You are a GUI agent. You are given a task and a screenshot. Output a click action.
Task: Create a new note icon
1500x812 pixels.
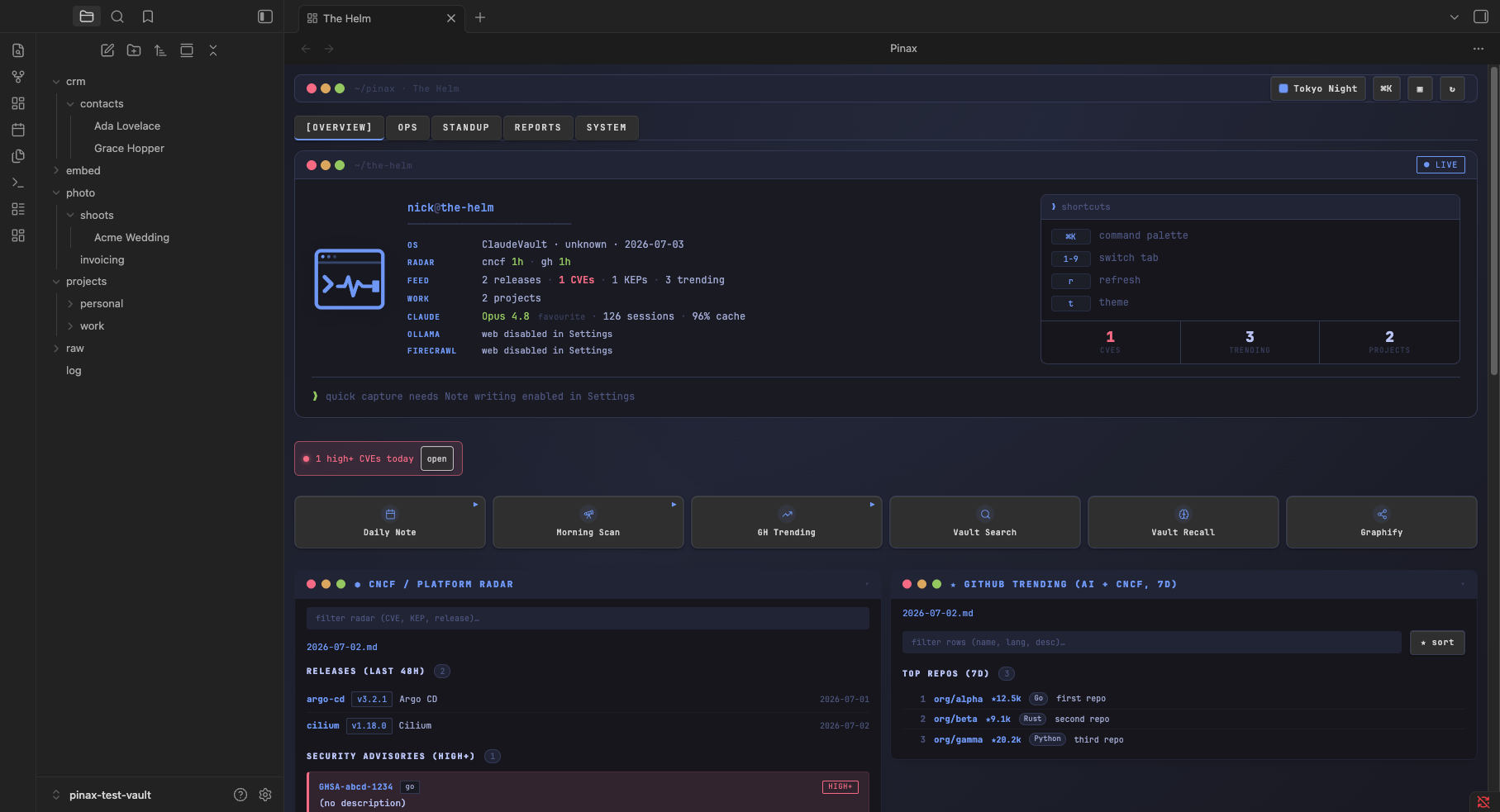tap(107, 50)
